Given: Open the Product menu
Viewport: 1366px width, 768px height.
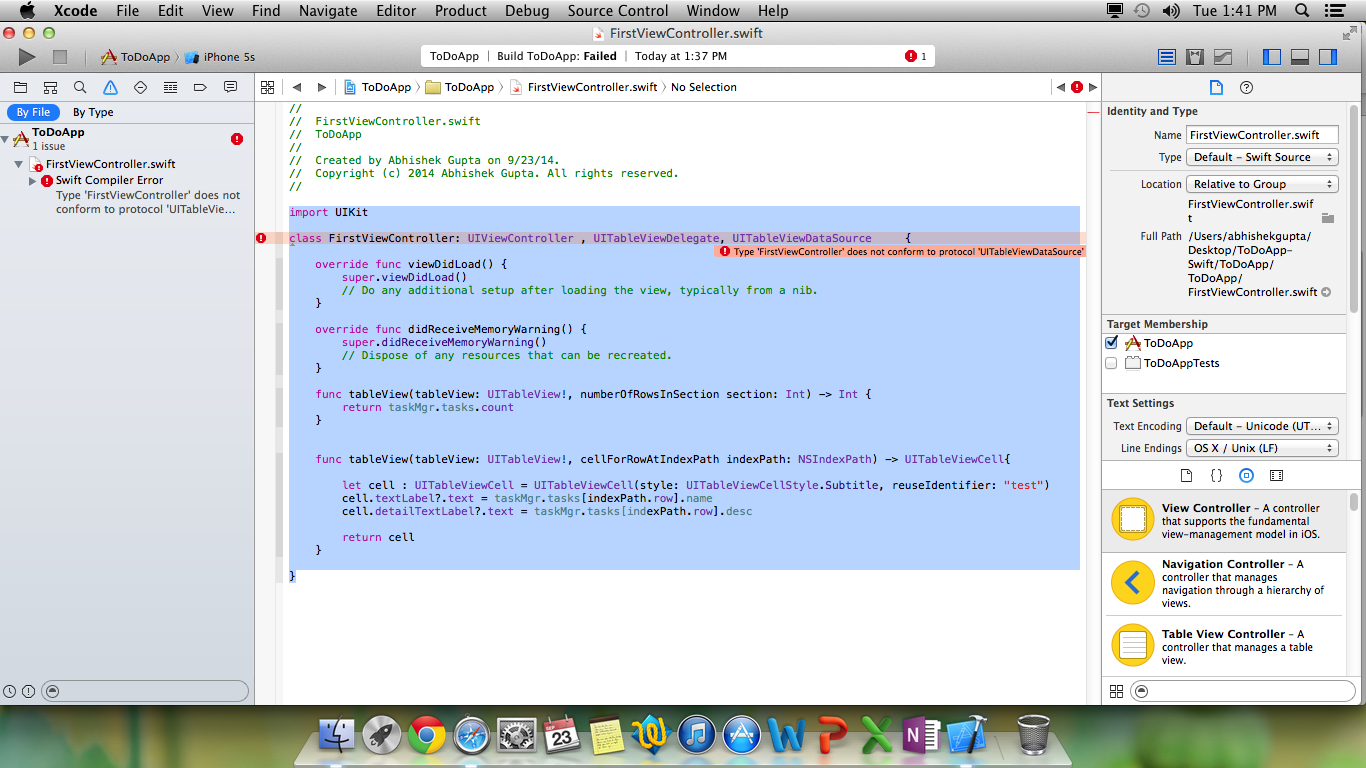Looking at the screenshot, I should [x=459, y=11].
